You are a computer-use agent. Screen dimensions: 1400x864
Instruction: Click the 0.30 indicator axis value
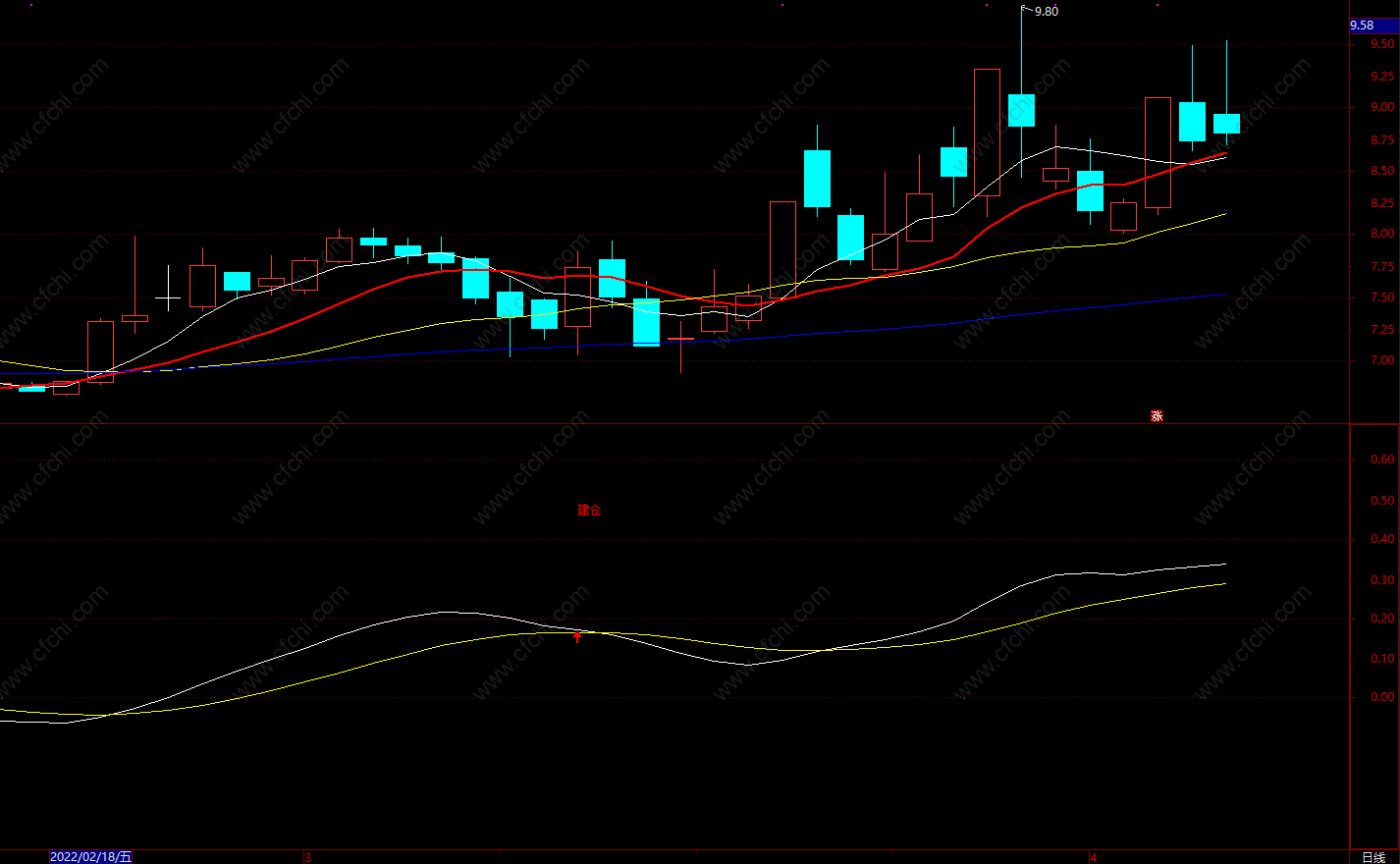click(x=1382, y=580)
